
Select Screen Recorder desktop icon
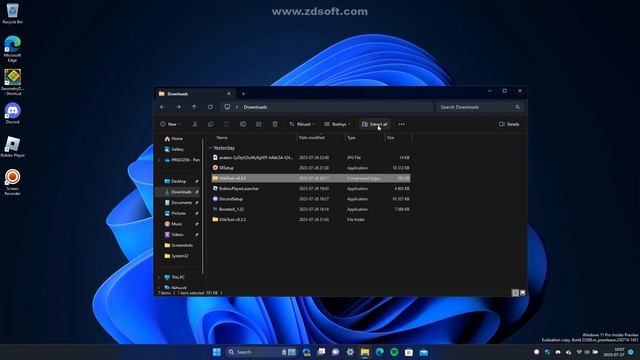point(12,182)
